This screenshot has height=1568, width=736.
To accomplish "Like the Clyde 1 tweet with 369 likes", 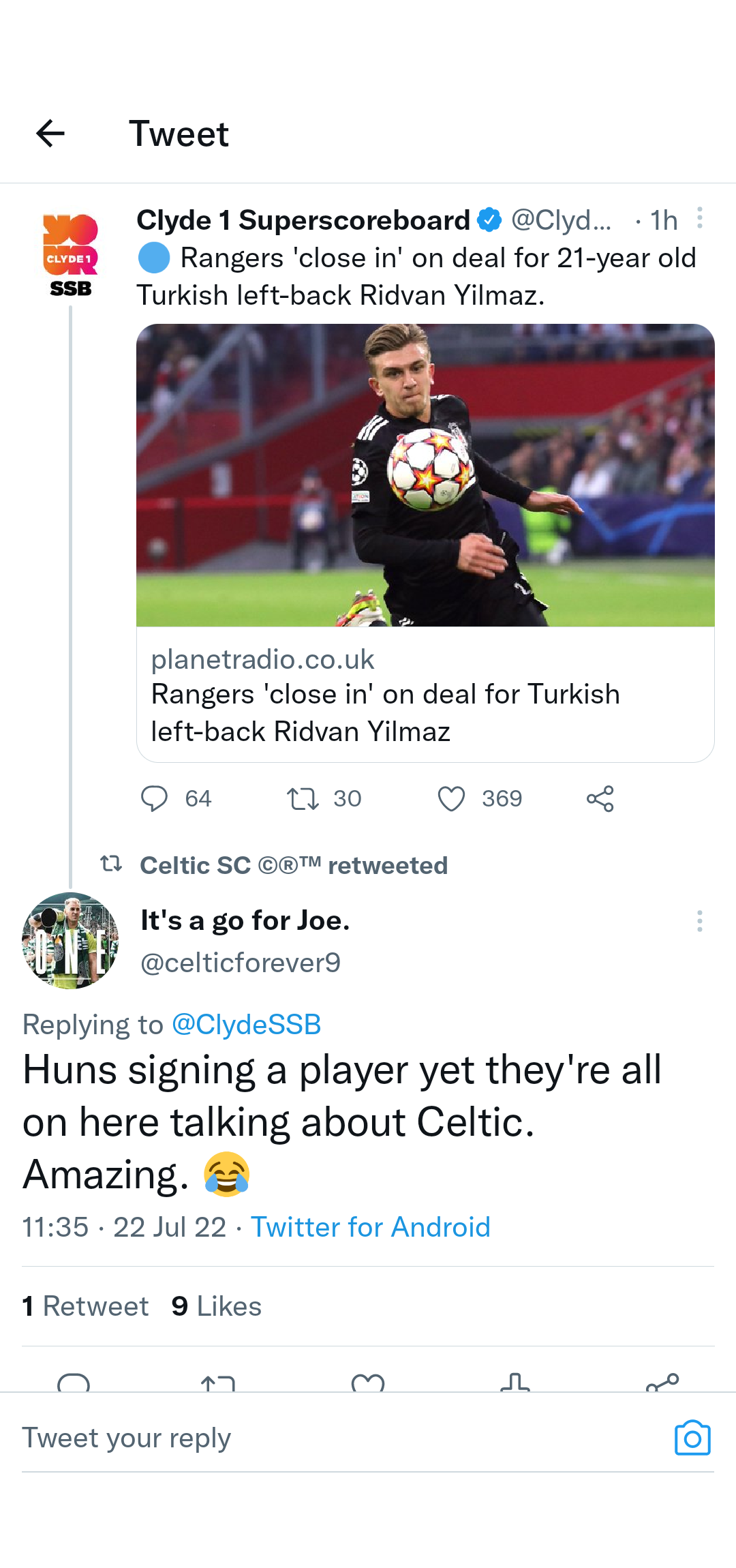I will (x=451, y=798).
